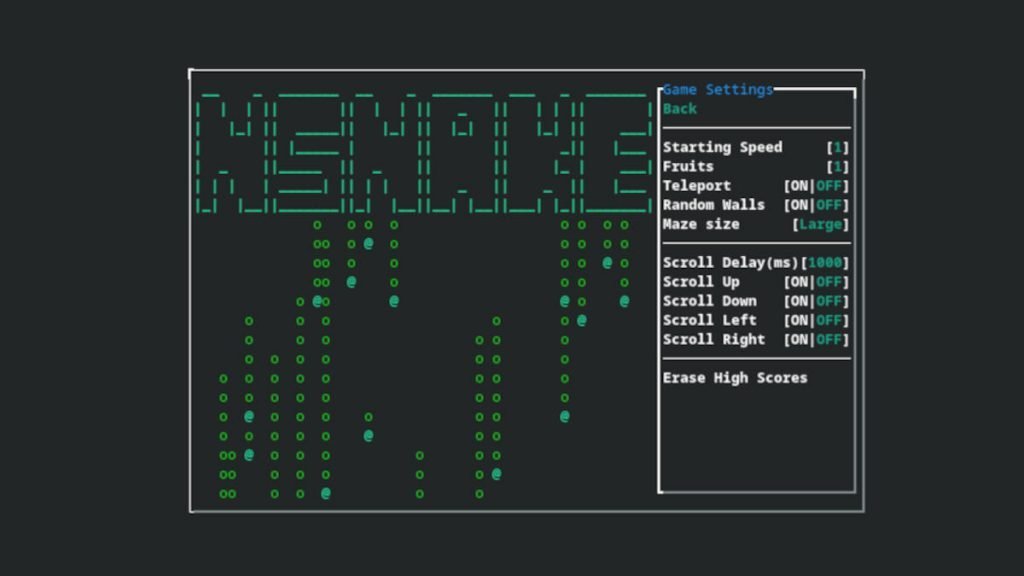The image size is (1024, 576).
Task: Select the Starting Speed setting
Action: tap(722, 148)
